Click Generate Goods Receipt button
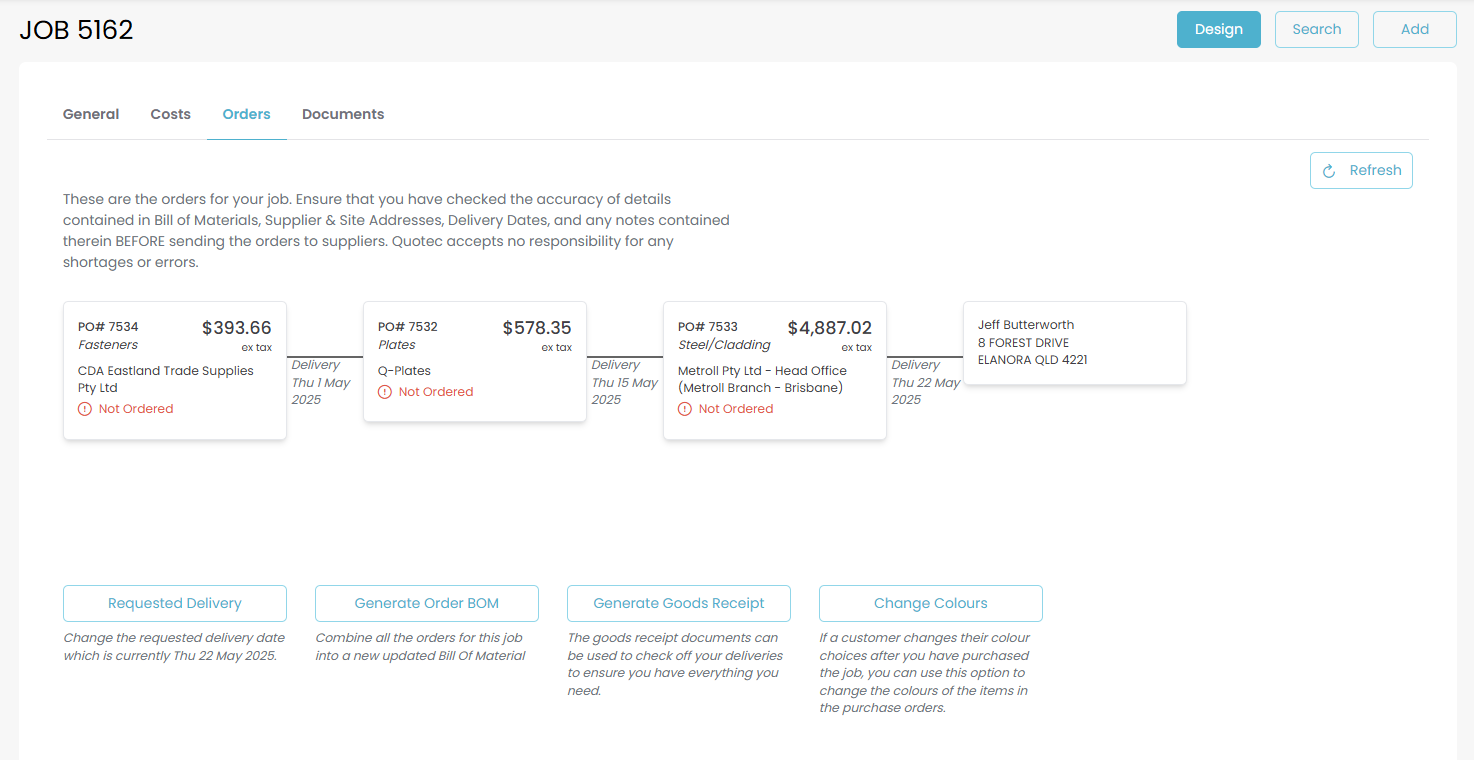The height and width of the screenshot is (760, 1474). point(678,603)
